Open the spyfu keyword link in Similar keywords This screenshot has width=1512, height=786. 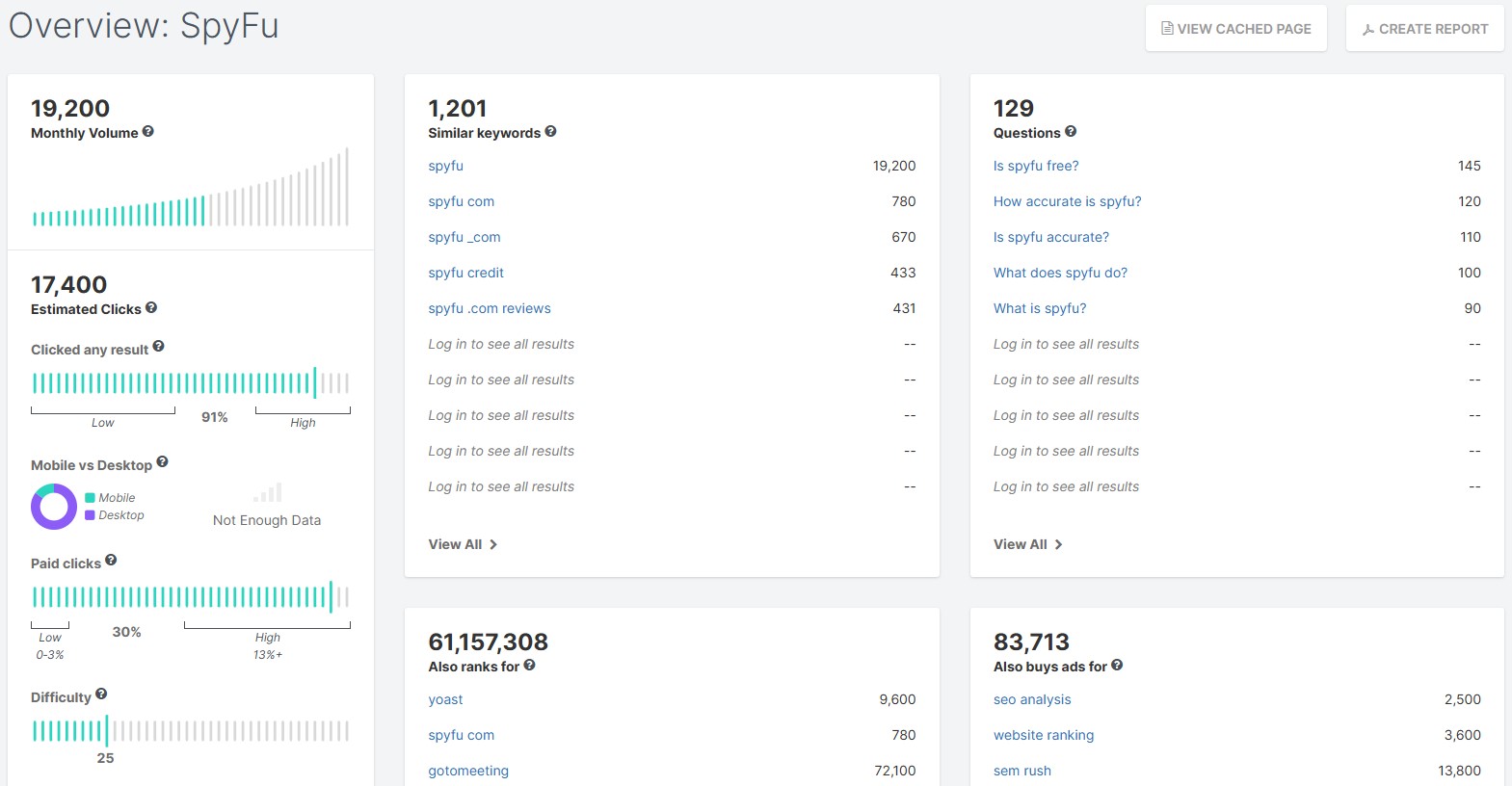[446, 166]
